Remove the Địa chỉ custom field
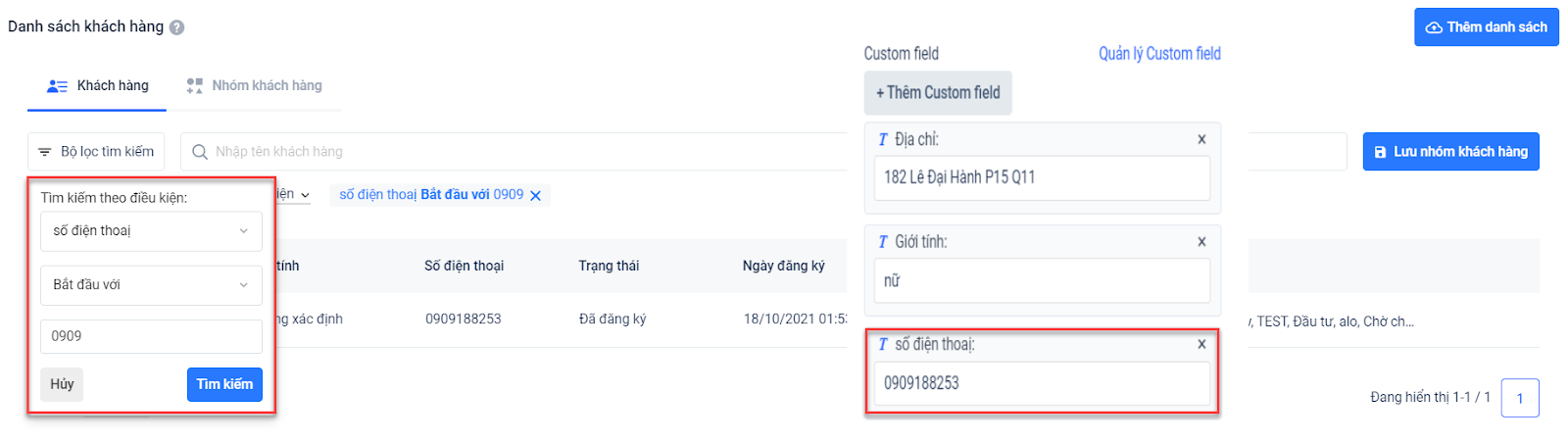The width and height of the screenshot is (1568, 443). click(1201, 139)
